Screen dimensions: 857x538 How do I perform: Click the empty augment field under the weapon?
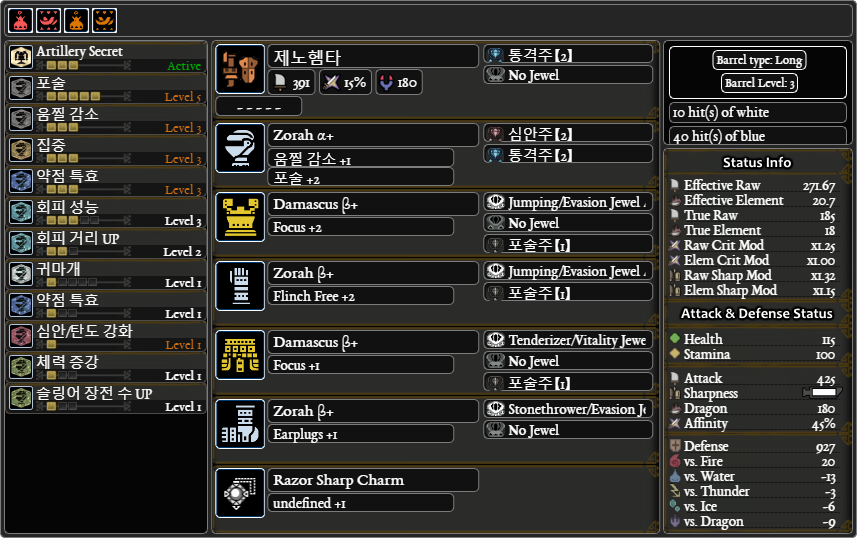point(259,107)
